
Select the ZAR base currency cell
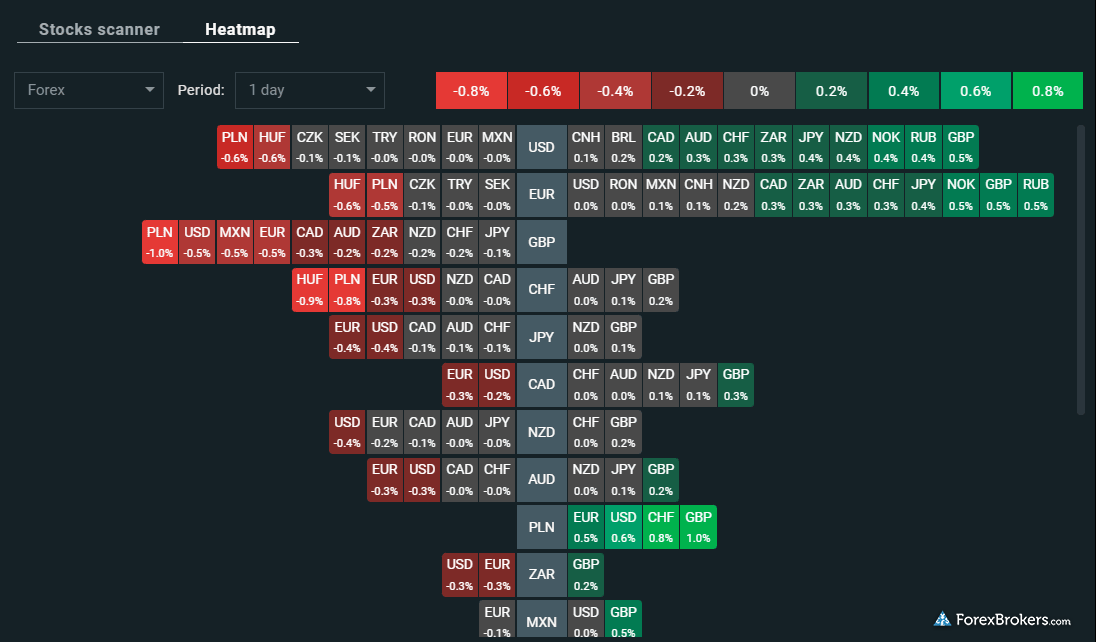(x=541, y=574)
